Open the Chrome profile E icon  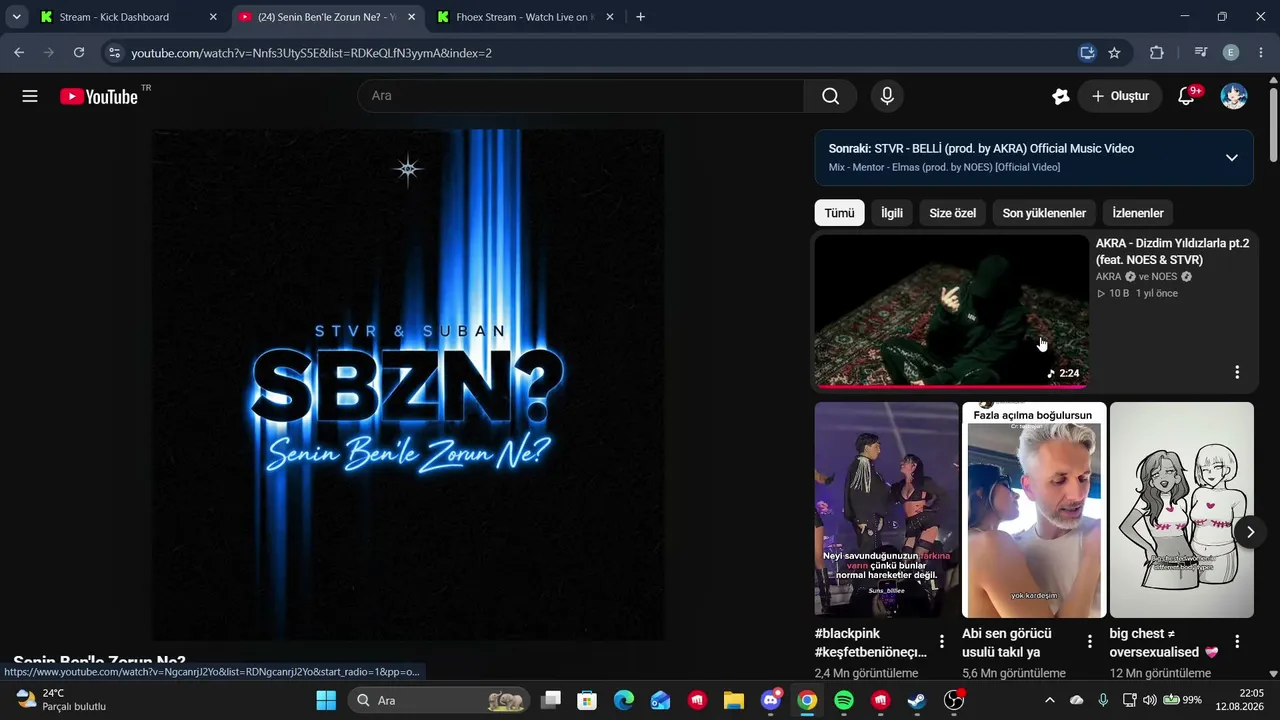tap(1231, 53)
